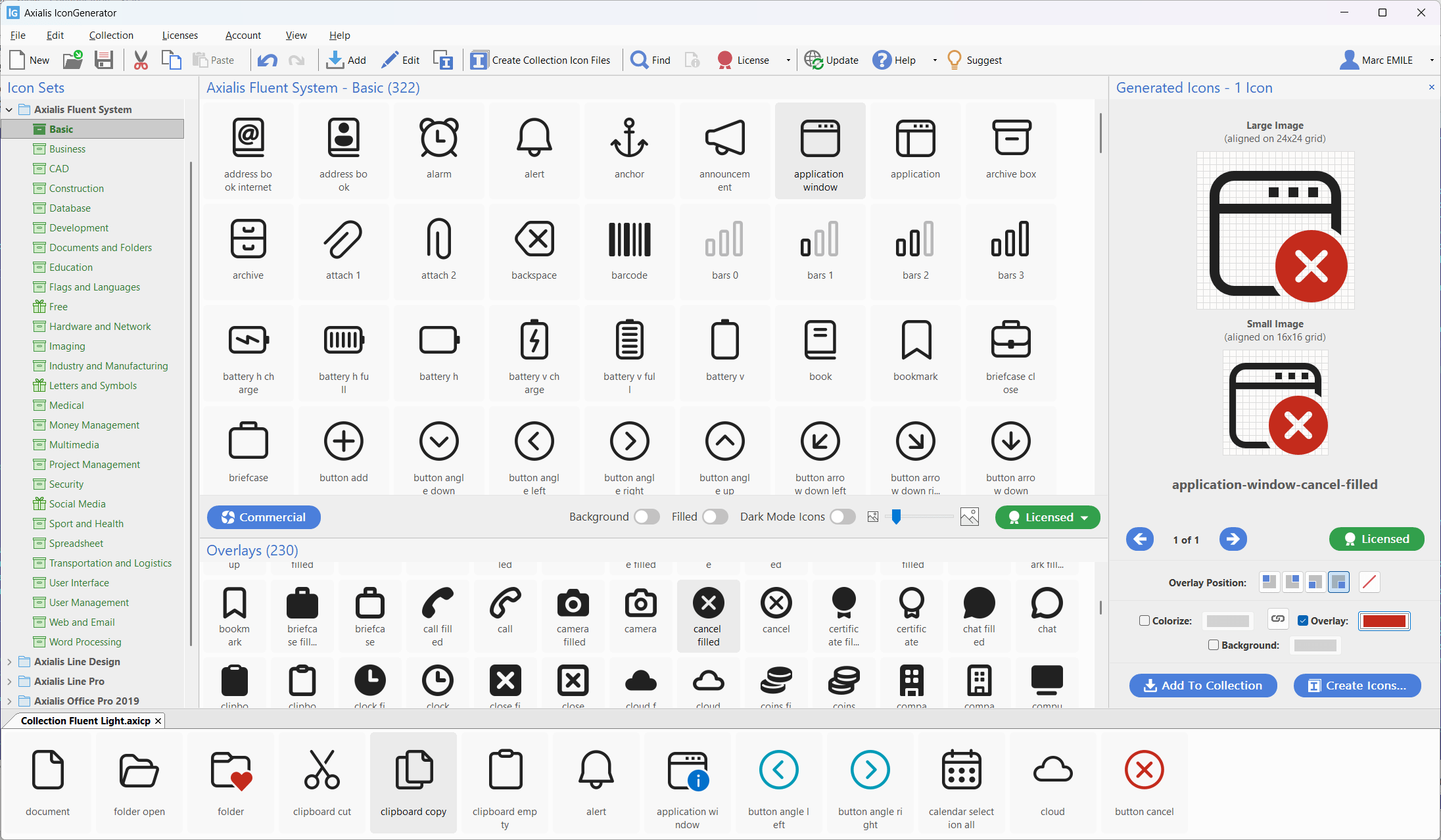Switch to Collection Fluent Light.axicp tab
Viewport: 1441px width, 840px height.
tap(85, 721)
